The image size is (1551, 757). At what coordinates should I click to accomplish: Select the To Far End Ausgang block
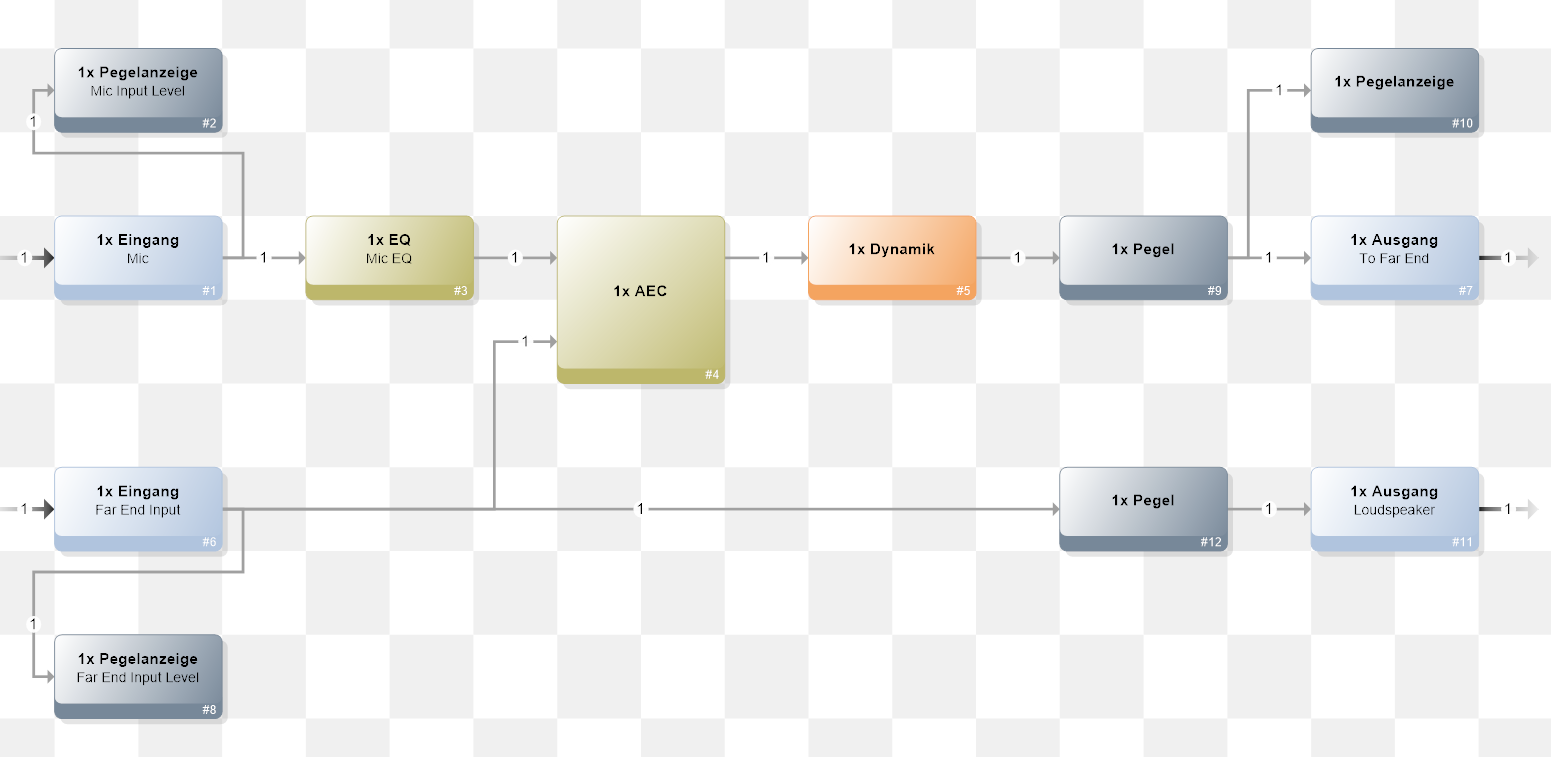point(1394,258)
